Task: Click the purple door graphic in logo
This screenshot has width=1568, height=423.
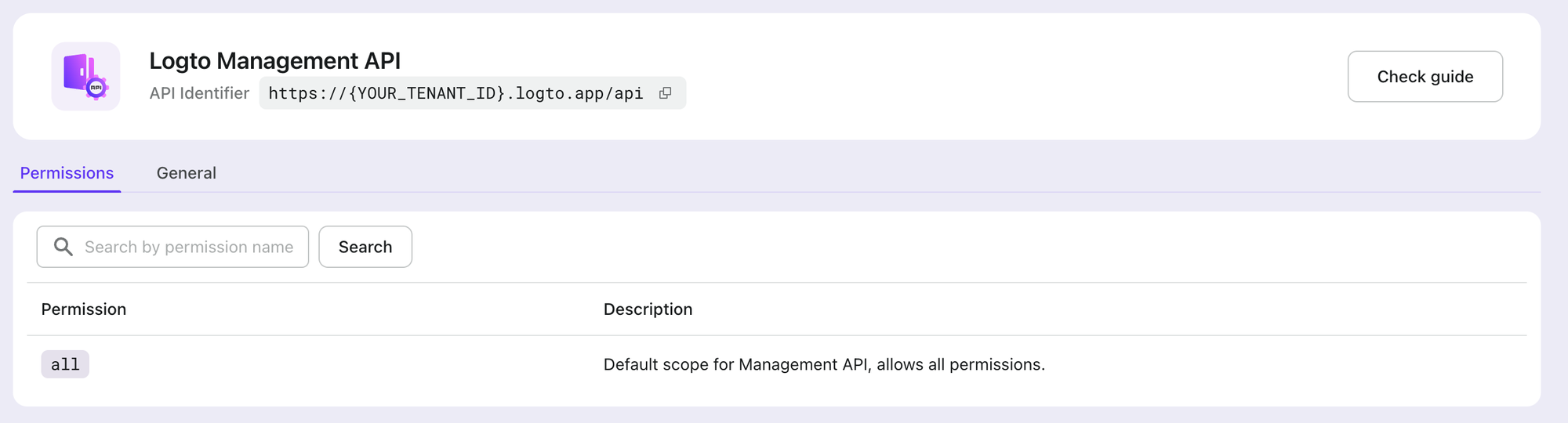Action: click(77, 72)
